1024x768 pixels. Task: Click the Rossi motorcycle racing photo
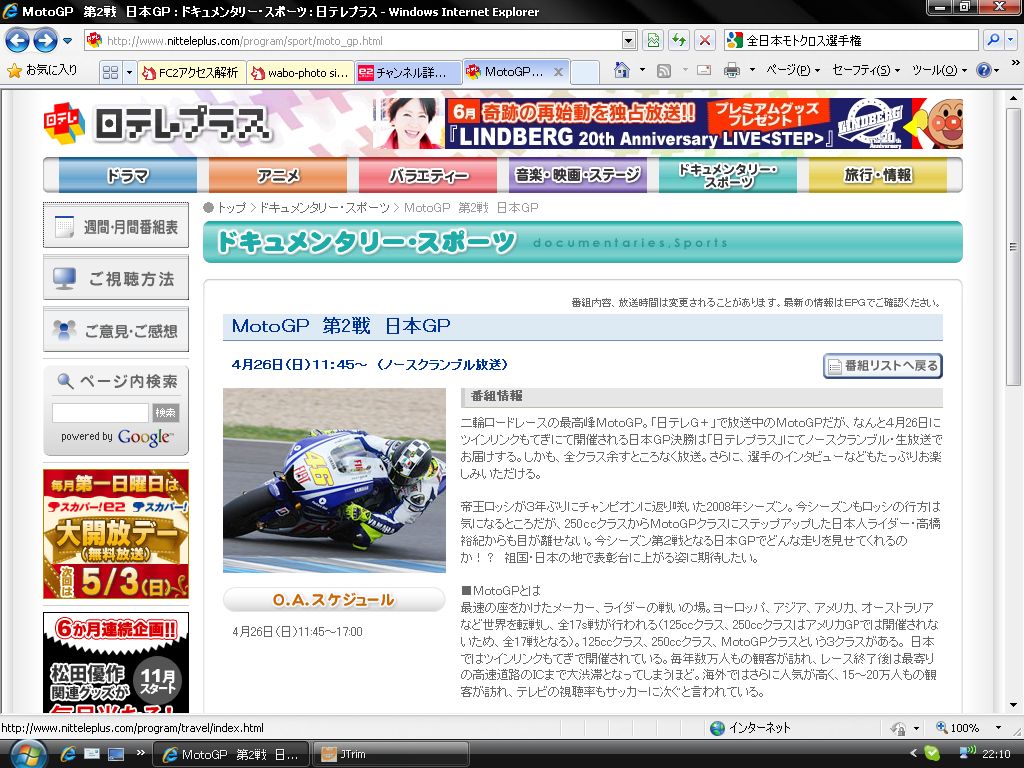click(334, 480)
